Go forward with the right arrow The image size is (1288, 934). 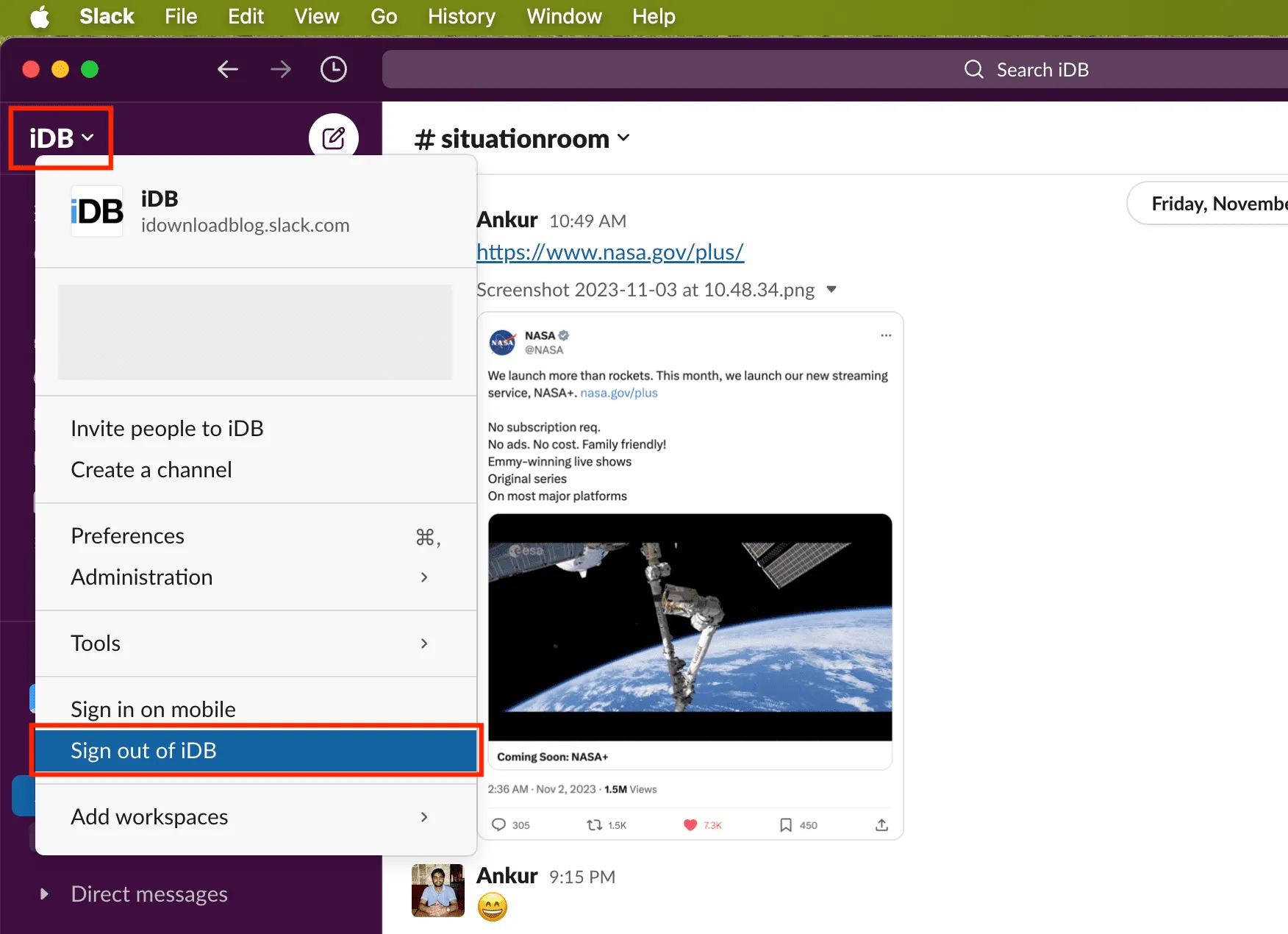click(x=280, y=69)
